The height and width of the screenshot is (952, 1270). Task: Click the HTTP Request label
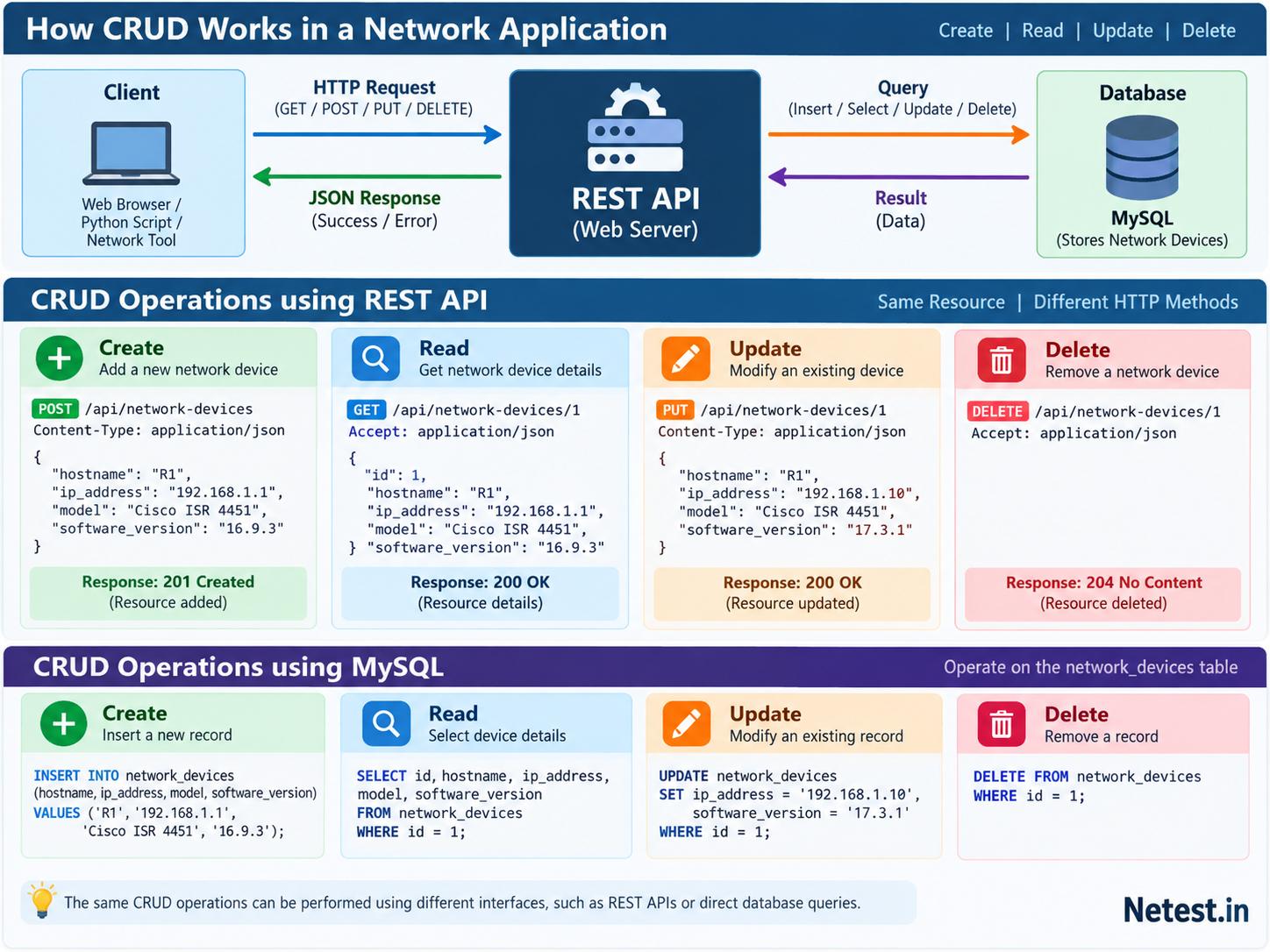tap(375, 88)
